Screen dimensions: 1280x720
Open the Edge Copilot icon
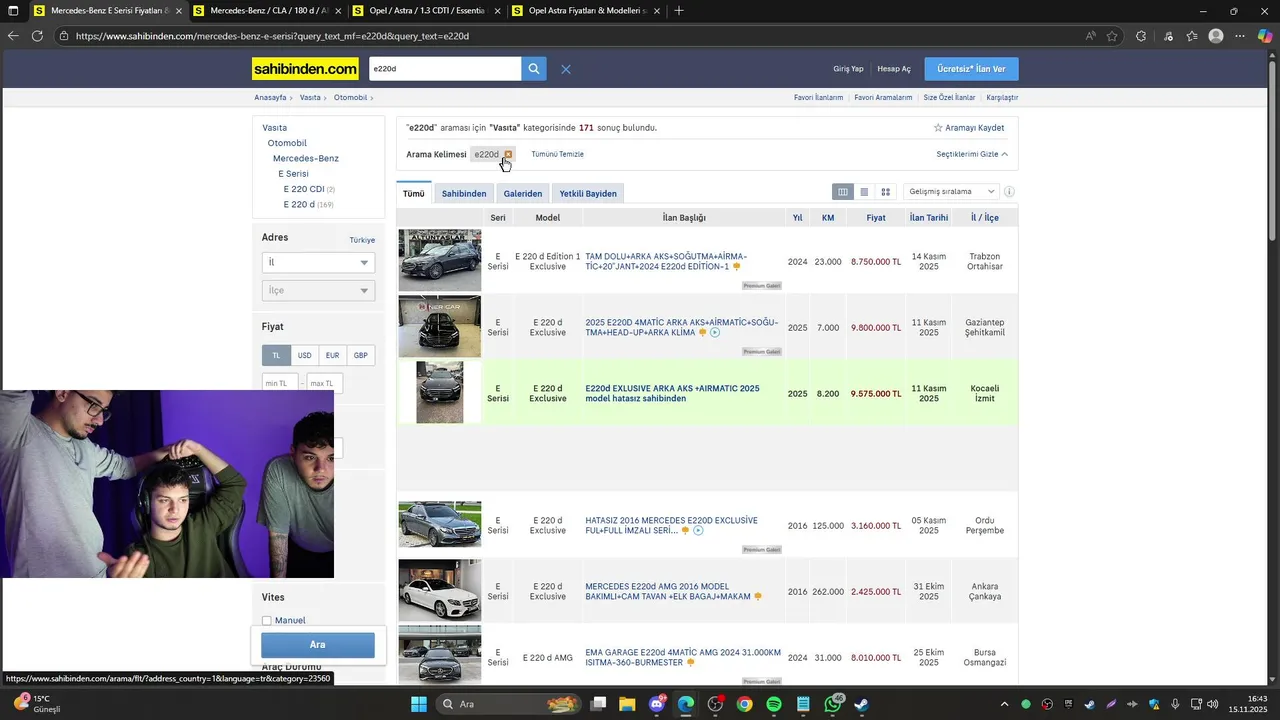1265,36
